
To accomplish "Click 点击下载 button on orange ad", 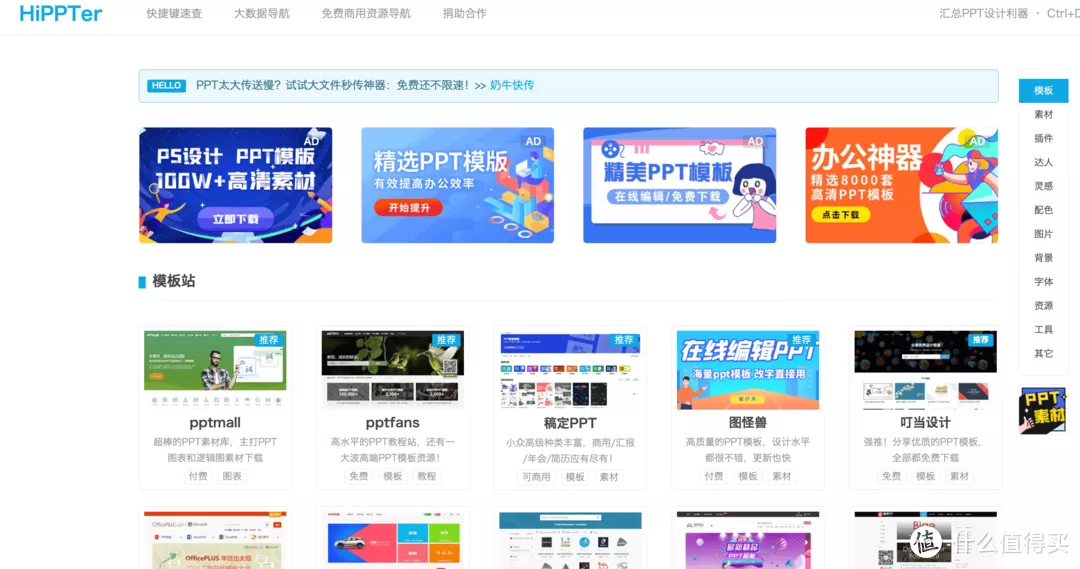I will point(840,214).
